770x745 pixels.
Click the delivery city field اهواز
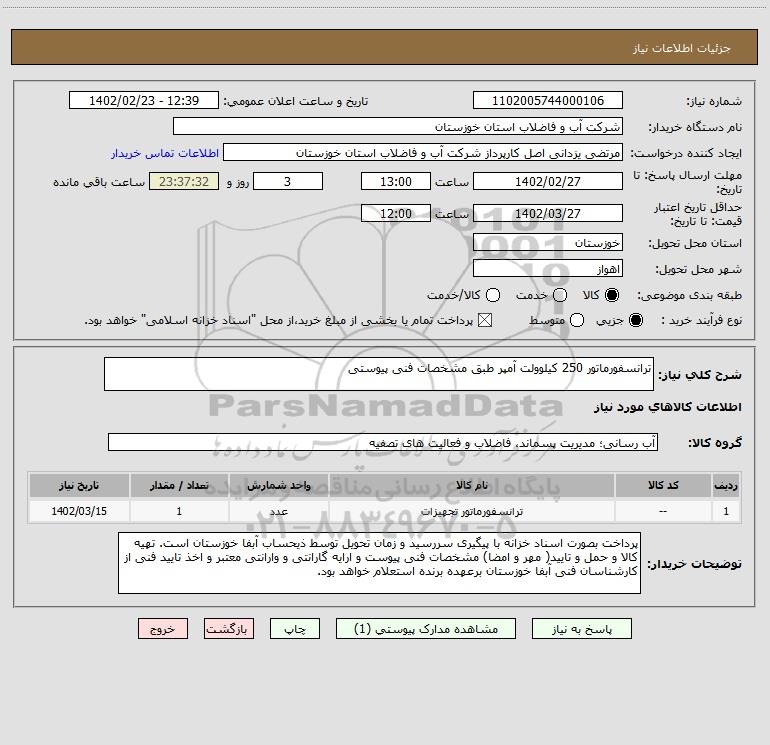point(548,269)
